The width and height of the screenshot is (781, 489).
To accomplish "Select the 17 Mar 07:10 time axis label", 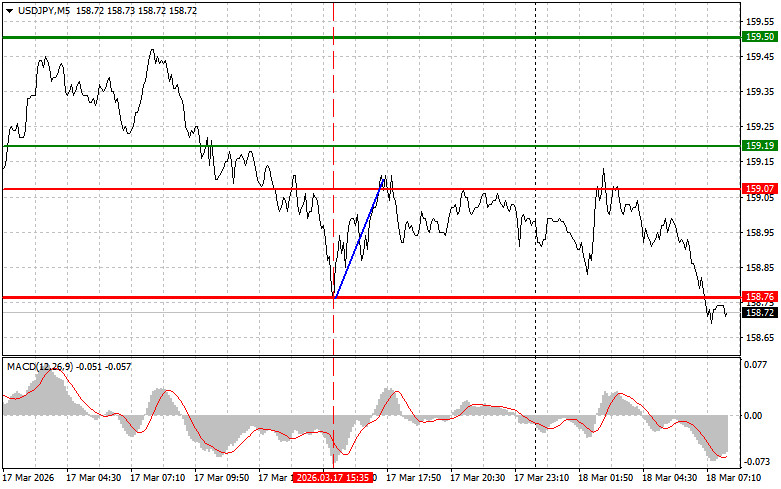I will pos(157,478).
